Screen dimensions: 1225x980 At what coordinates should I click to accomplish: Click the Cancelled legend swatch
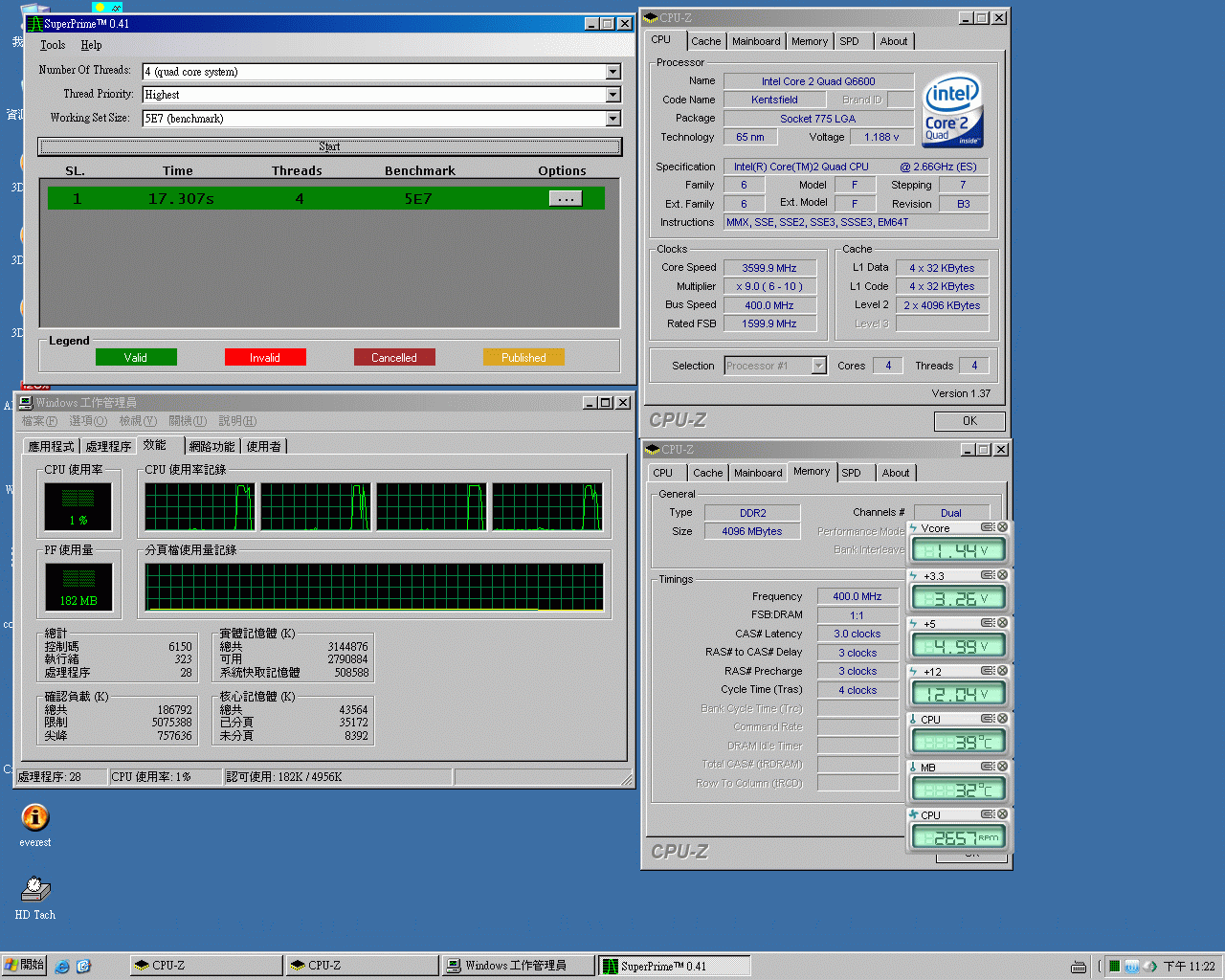click(394, 357)
